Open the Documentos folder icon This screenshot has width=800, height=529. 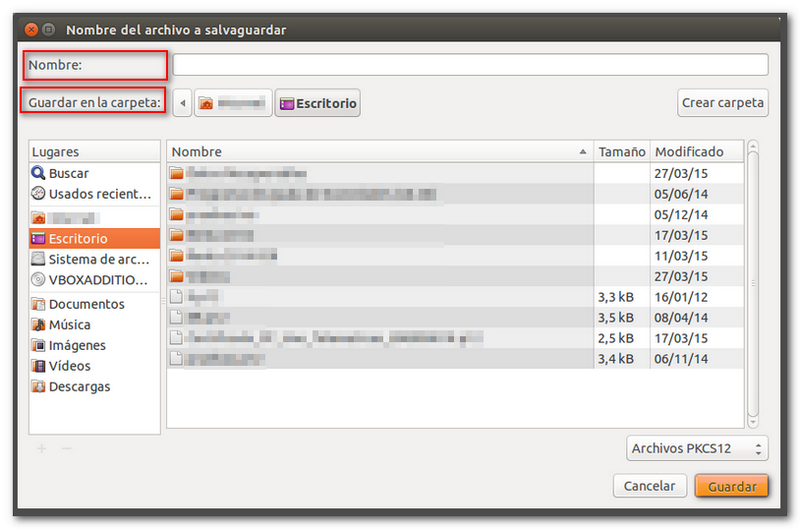(39, 304)
